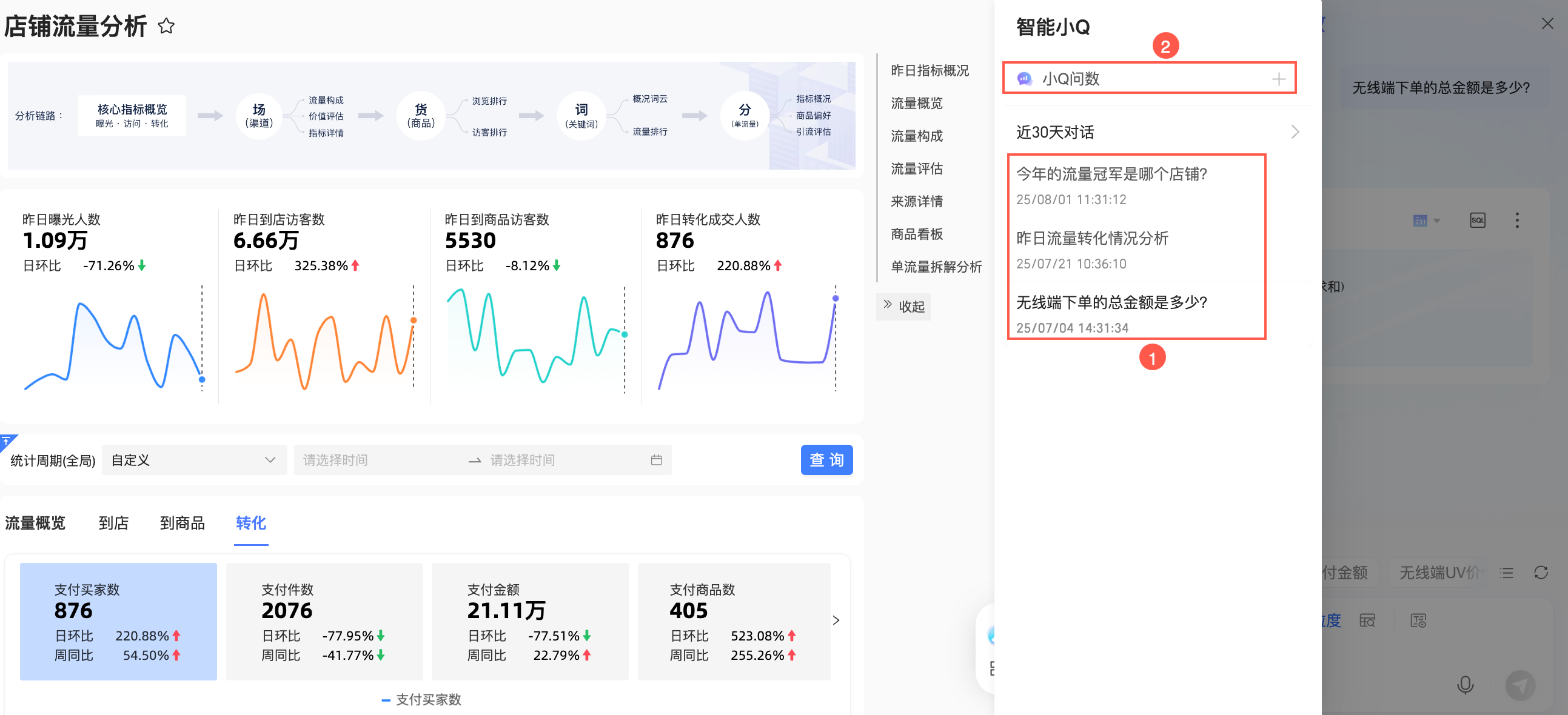Open the calendar icon in date range field
This screenshot has width=1568, height=715.
(x=656, y=460)
